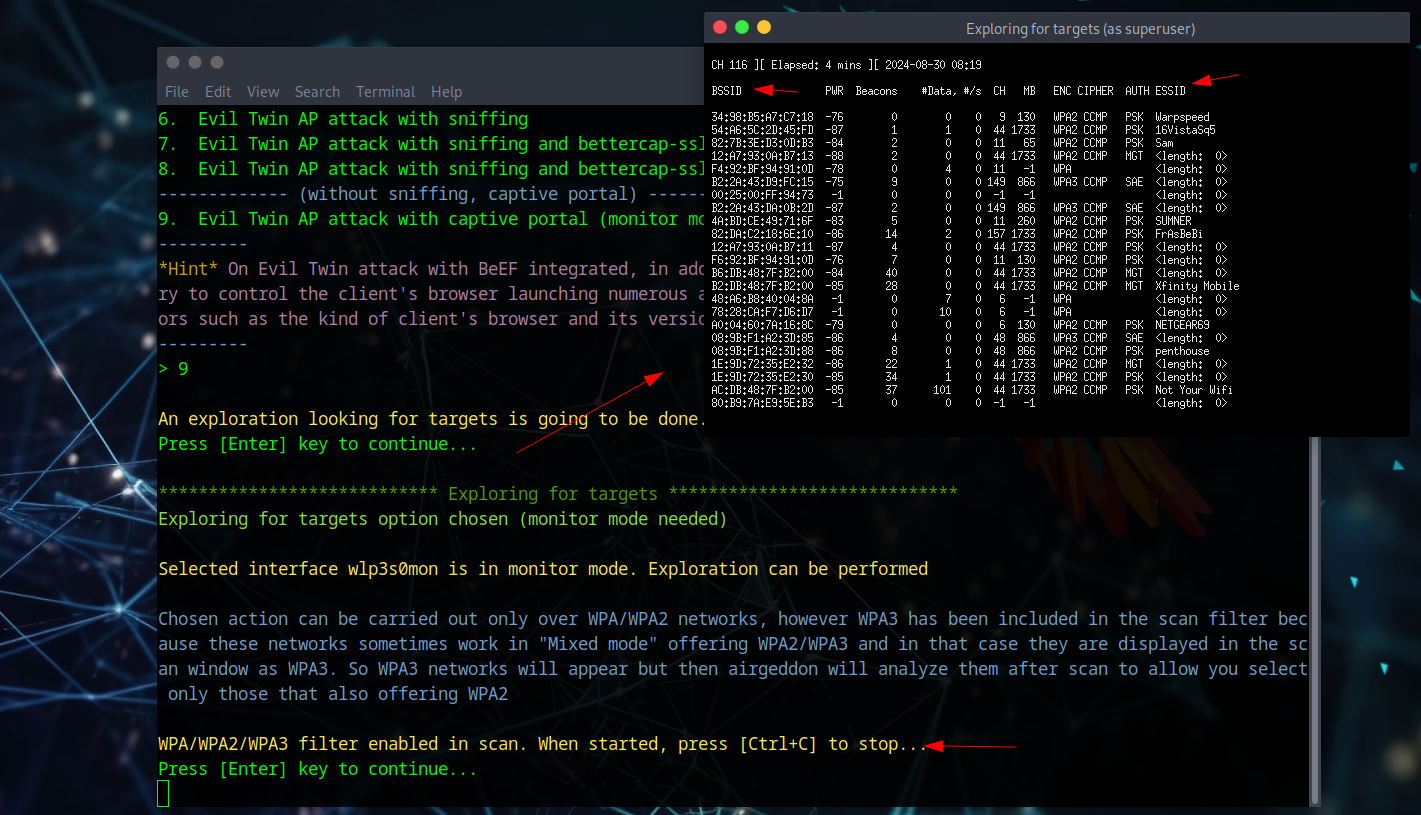Open the Edit menu
1421x815 pixels.
(x=218, y=91)
